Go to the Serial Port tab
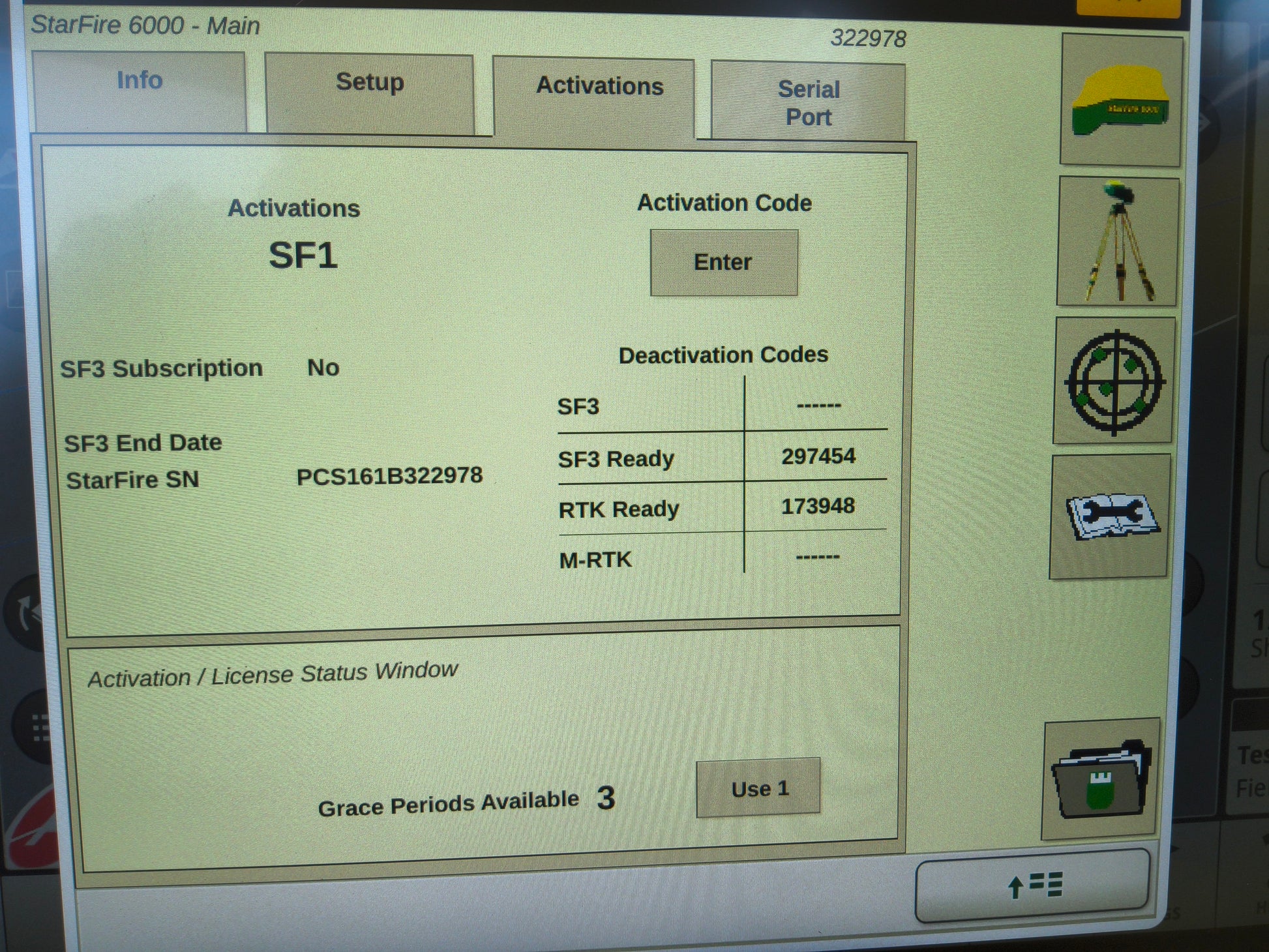 (x=808, y=102)
